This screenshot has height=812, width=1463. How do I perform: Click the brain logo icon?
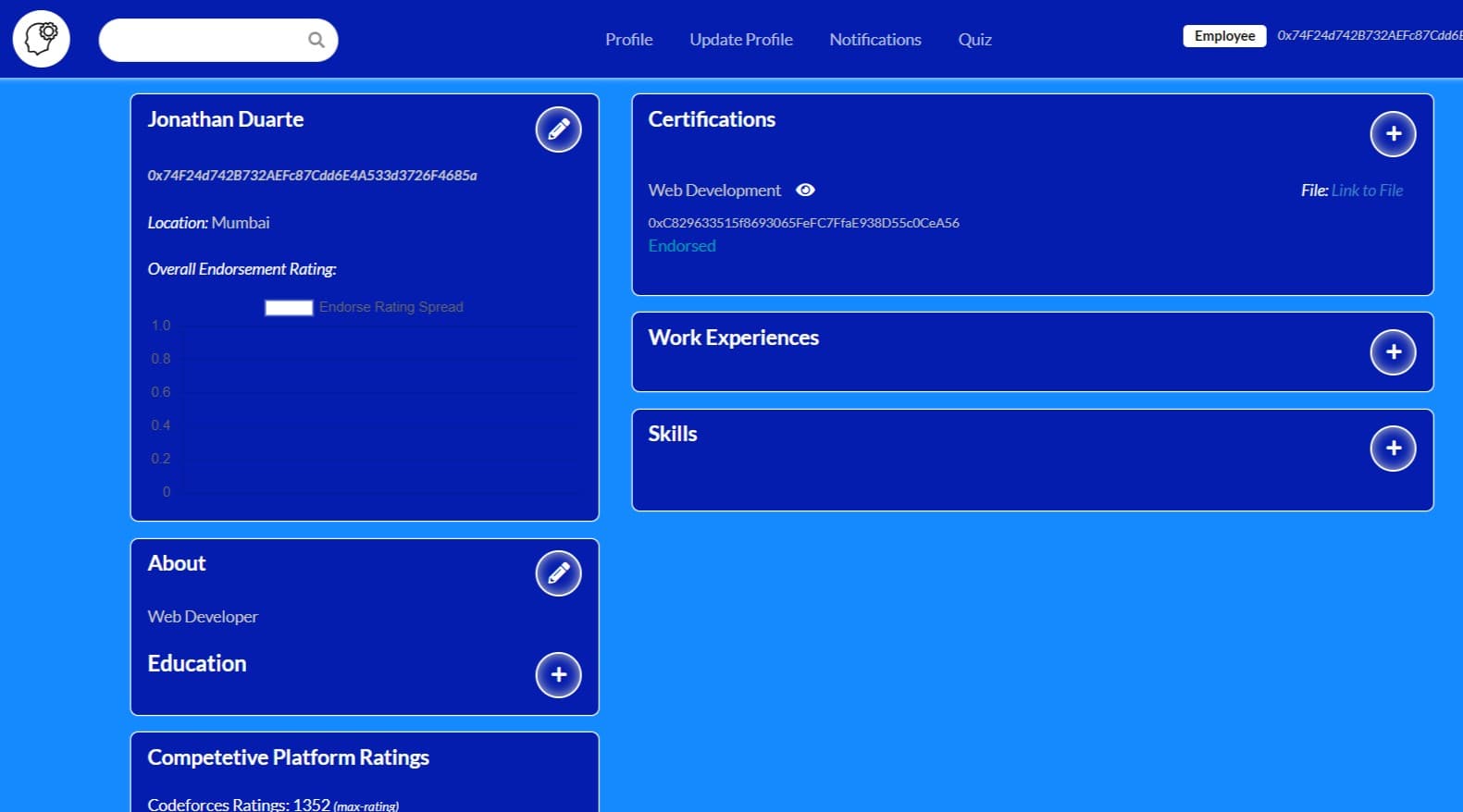41,39
